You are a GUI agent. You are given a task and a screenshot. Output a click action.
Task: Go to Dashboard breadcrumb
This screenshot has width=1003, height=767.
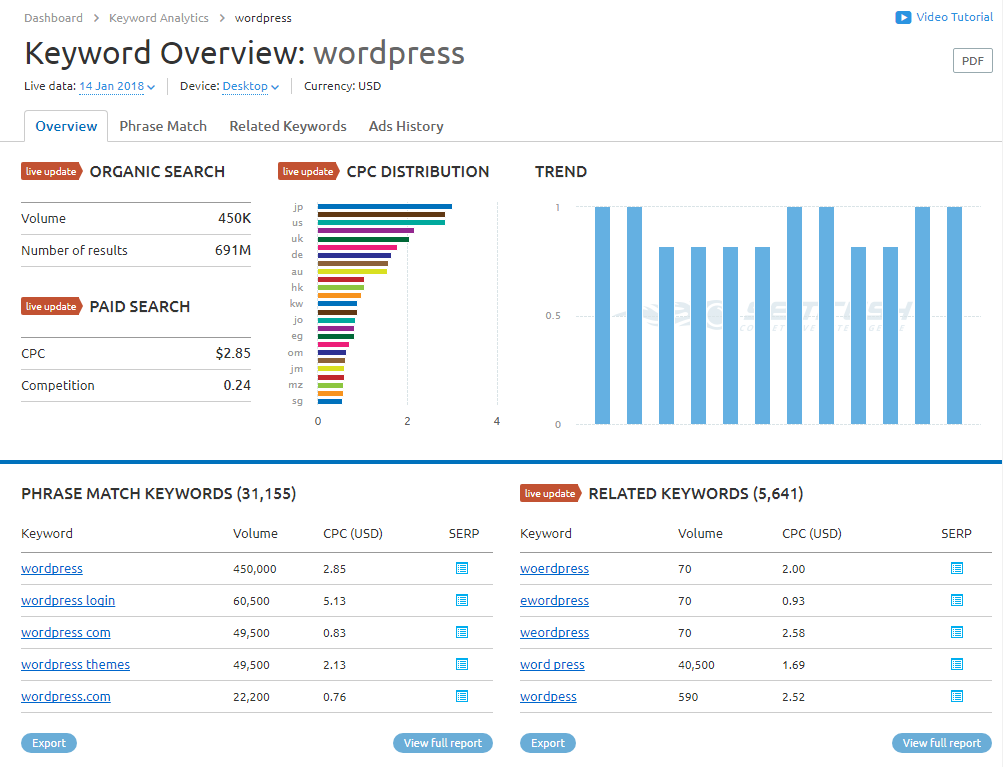pyautogui.click(x=53, y=18)
